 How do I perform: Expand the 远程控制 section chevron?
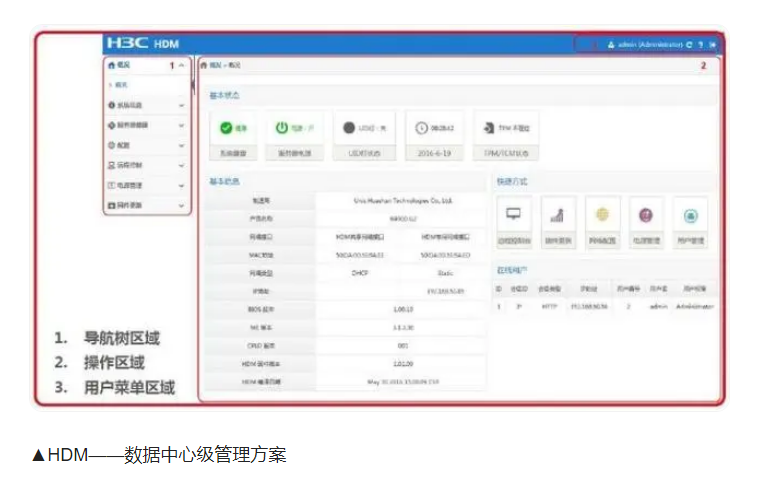point(182,165)
